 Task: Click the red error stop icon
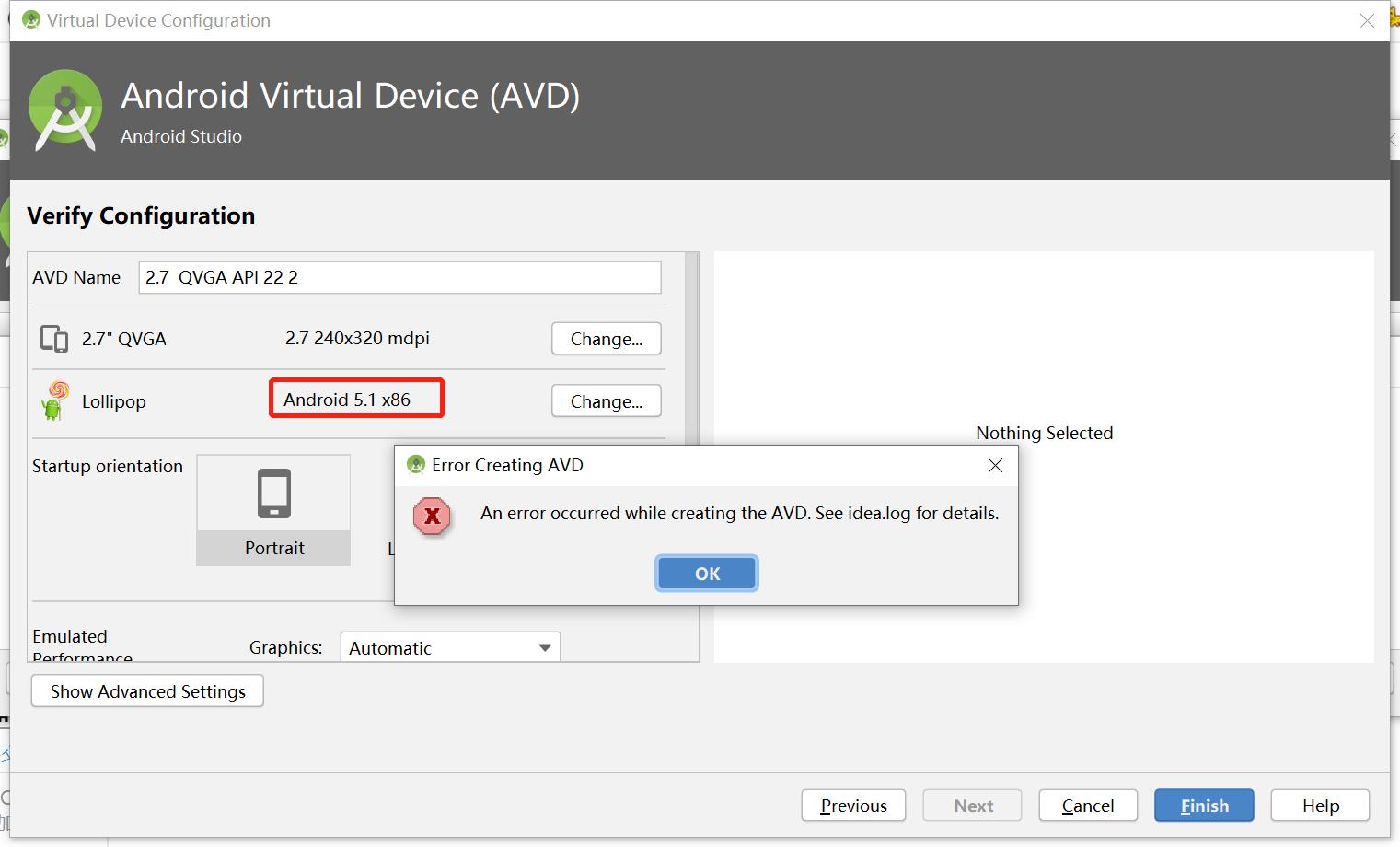point(432,516)
